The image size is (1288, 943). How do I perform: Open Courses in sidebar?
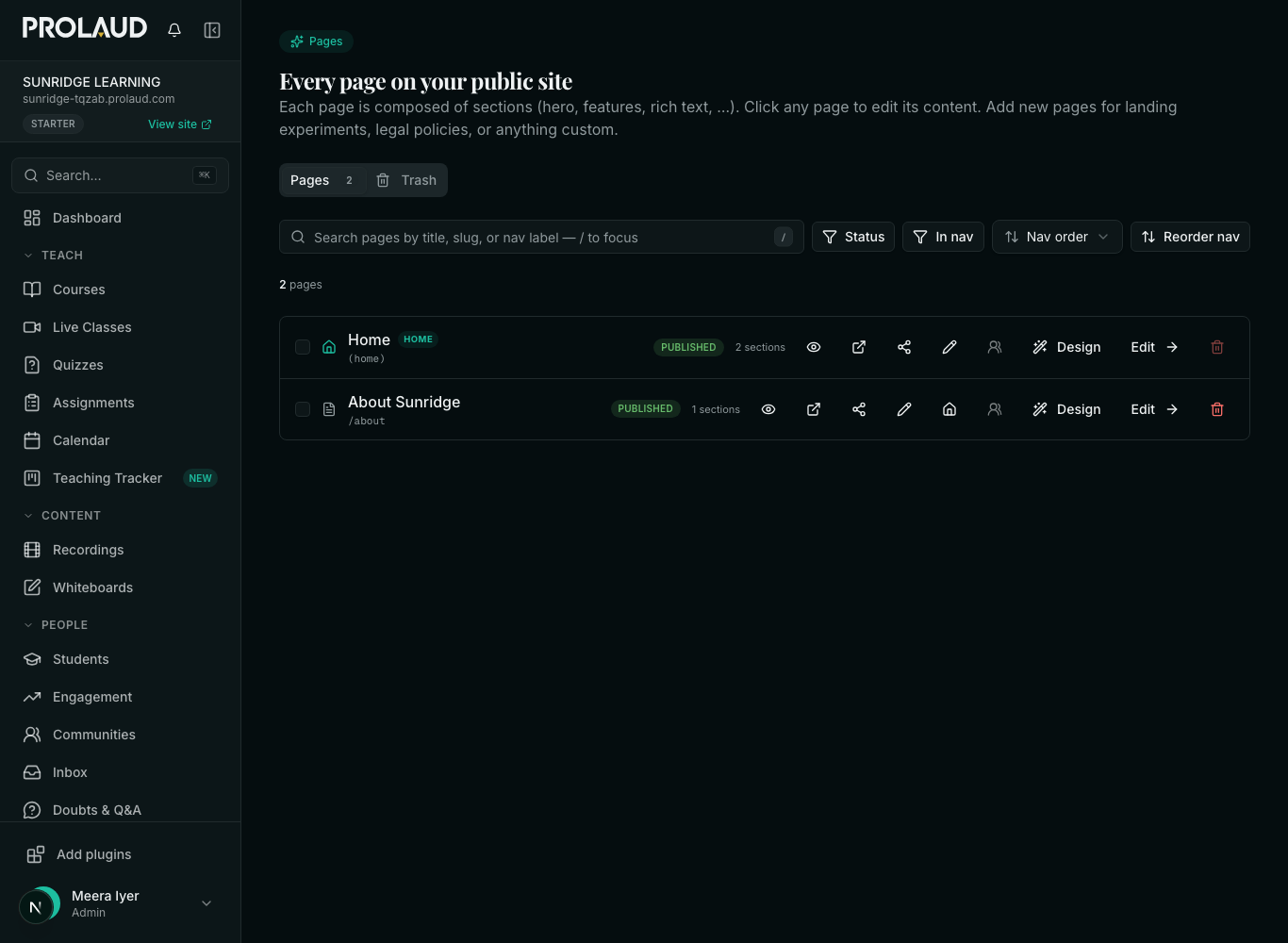[x=120, y=290]
